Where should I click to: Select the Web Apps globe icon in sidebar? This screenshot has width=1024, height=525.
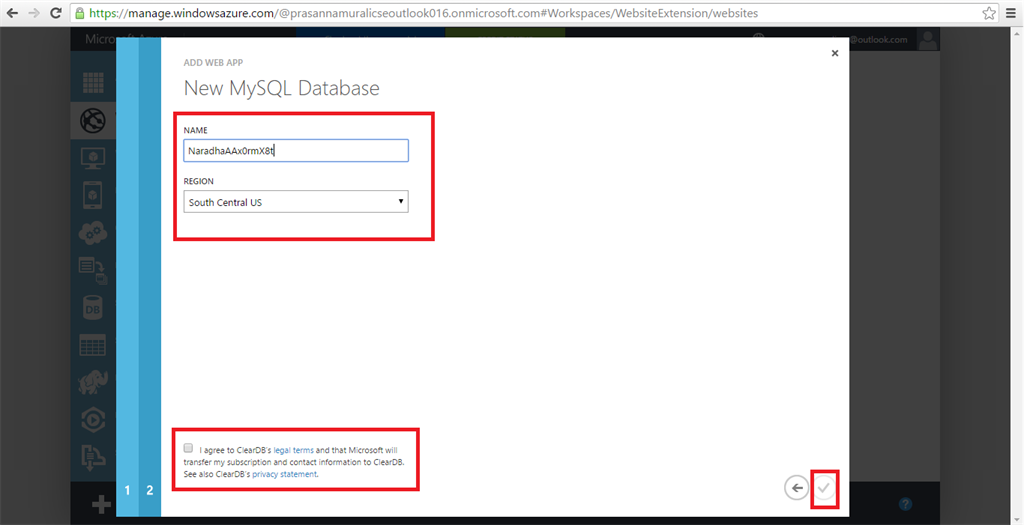[x=93, y=120]
